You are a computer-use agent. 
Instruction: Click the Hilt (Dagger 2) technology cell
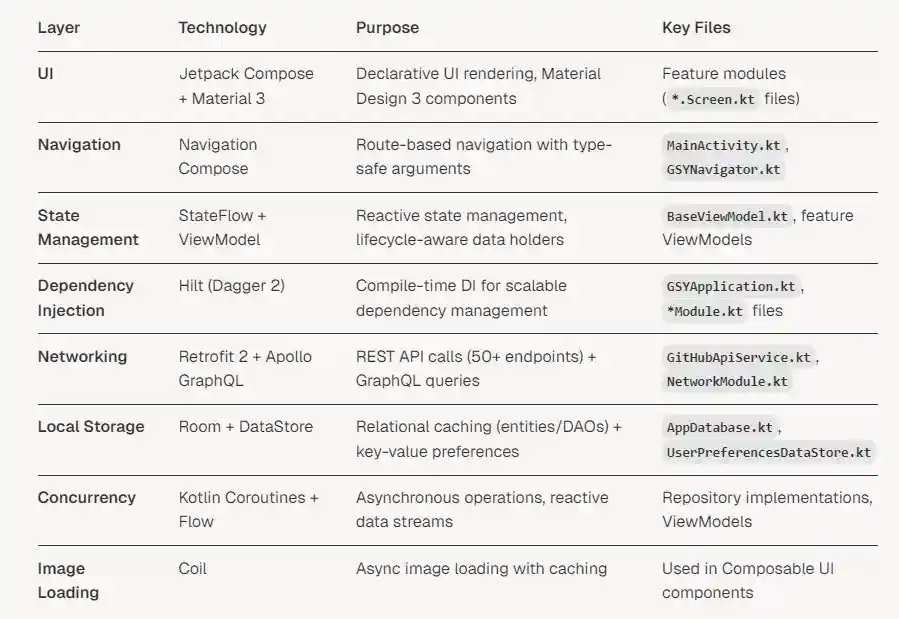pos(231,286)
